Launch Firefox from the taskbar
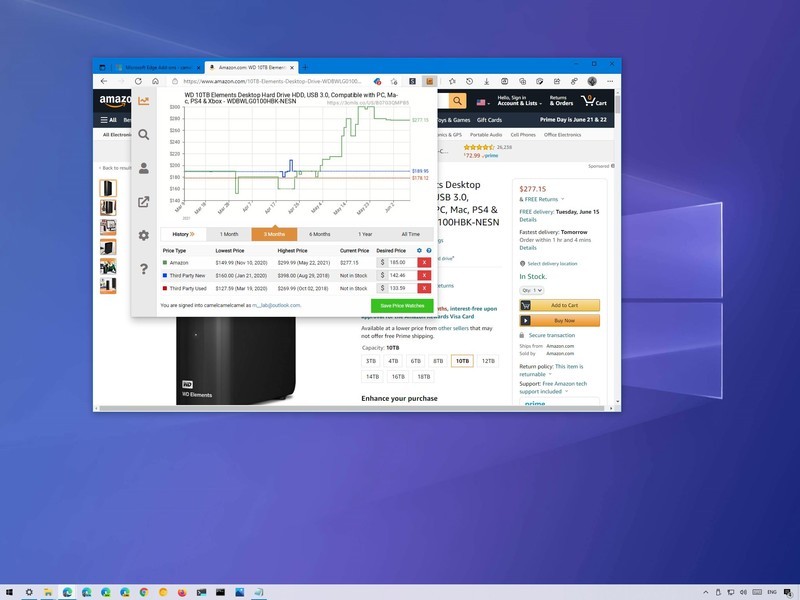Viewport: 800px width, 600px height. pos(182,592)
